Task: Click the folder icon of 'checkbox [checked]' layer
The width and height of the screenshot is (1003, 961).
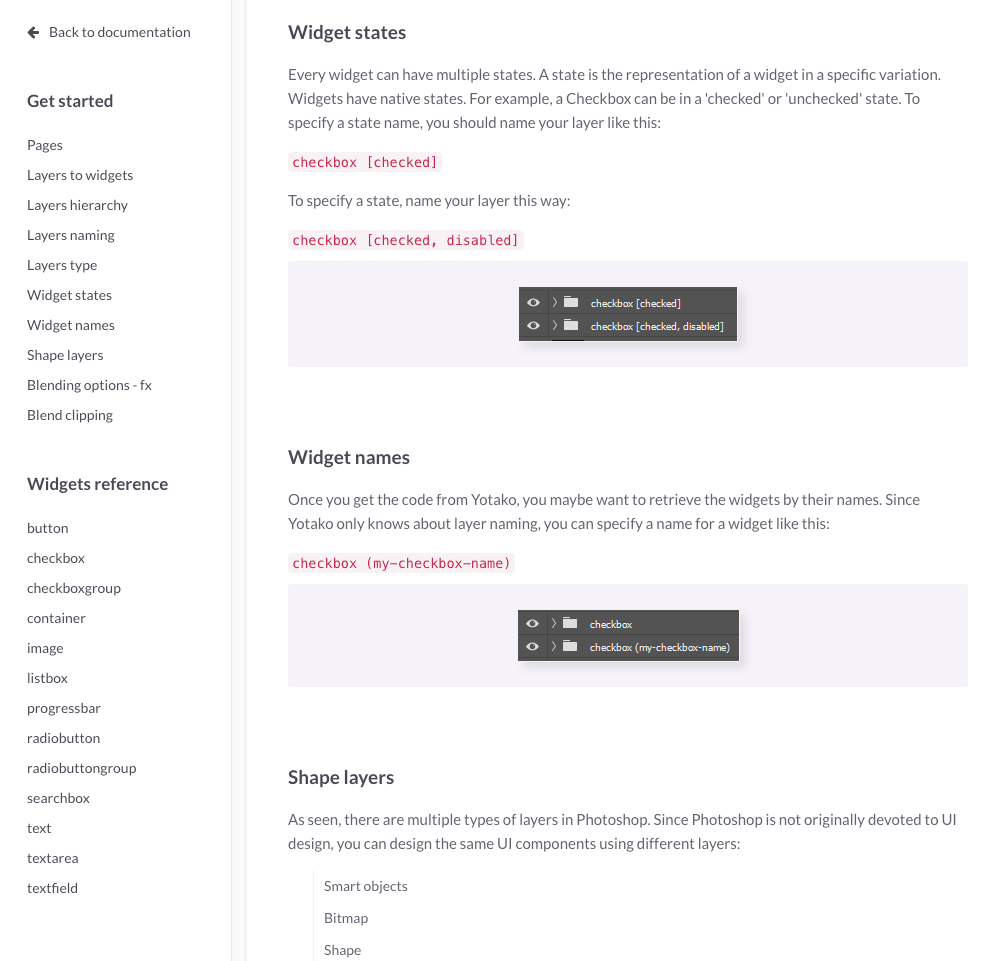Action: pos(571,302)
